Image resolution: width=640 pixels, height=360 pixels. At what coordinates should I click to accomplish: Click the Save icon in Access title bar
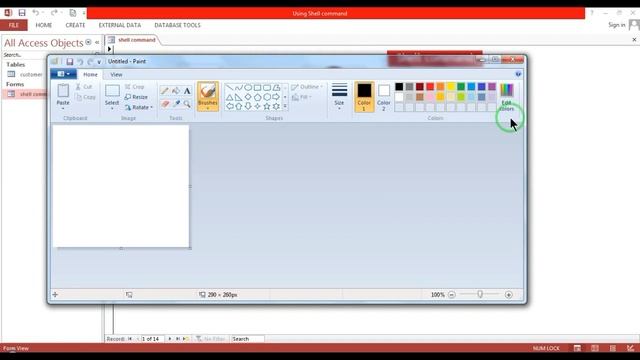coord(22,13)
